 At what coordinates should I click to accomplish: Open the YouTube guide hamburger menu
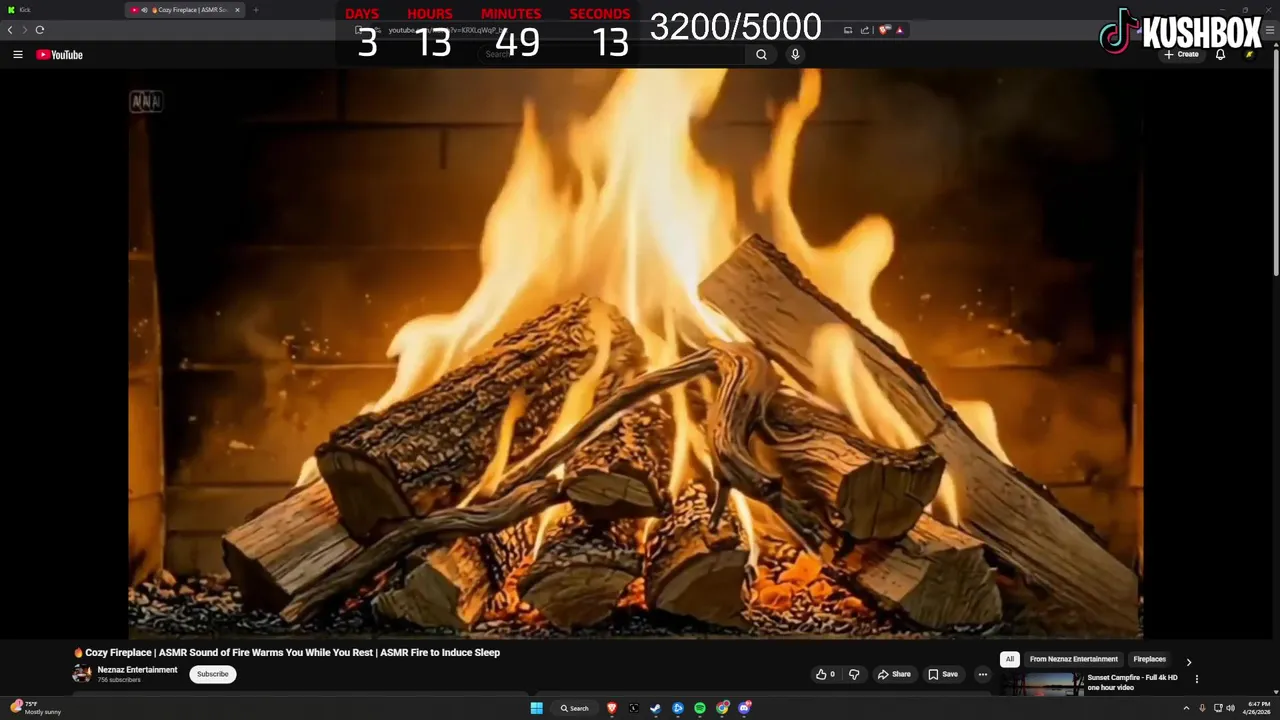18,55
